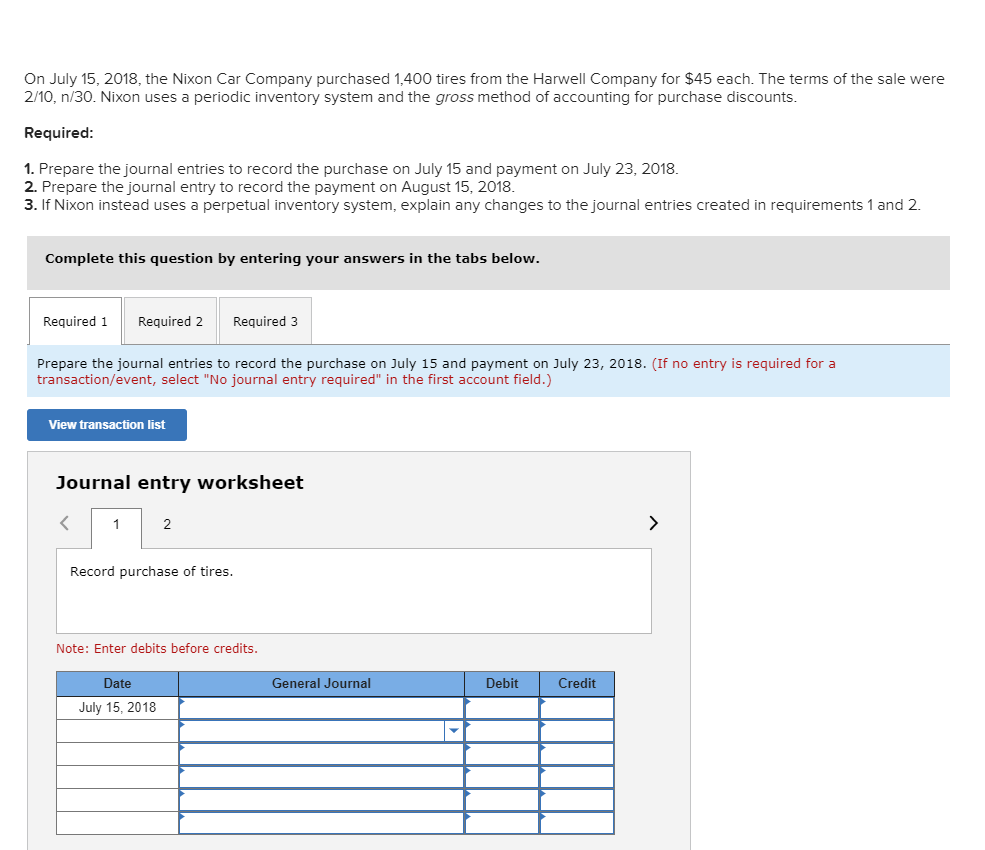The width and height of the screenshot is (985, 850).
Task: Click the empty date cell in row two
Action: tap(117, 731)
